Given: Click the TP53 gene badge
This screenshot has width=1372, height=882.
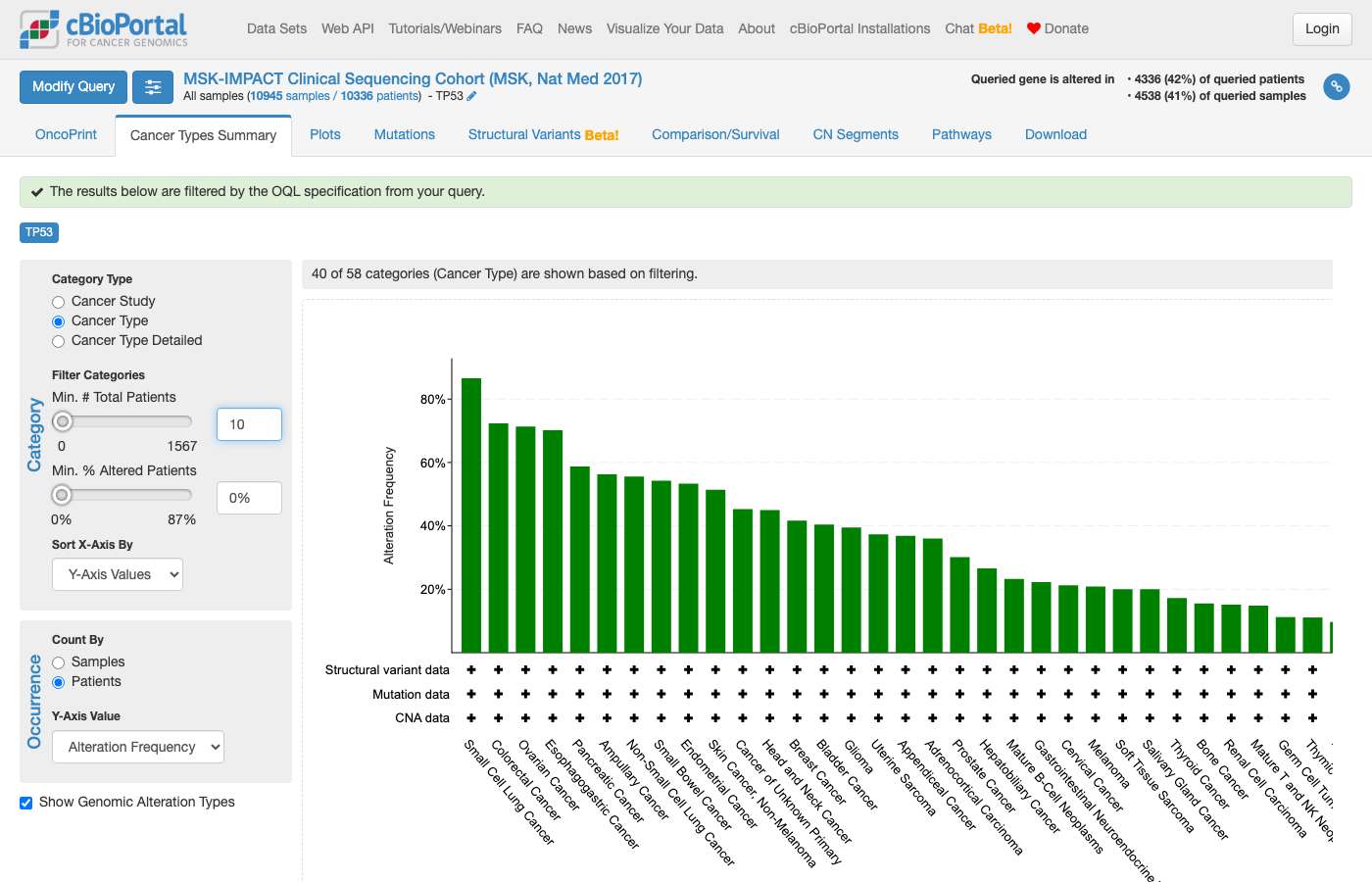Looking at the screenshot, I should [x=39, y=232].
